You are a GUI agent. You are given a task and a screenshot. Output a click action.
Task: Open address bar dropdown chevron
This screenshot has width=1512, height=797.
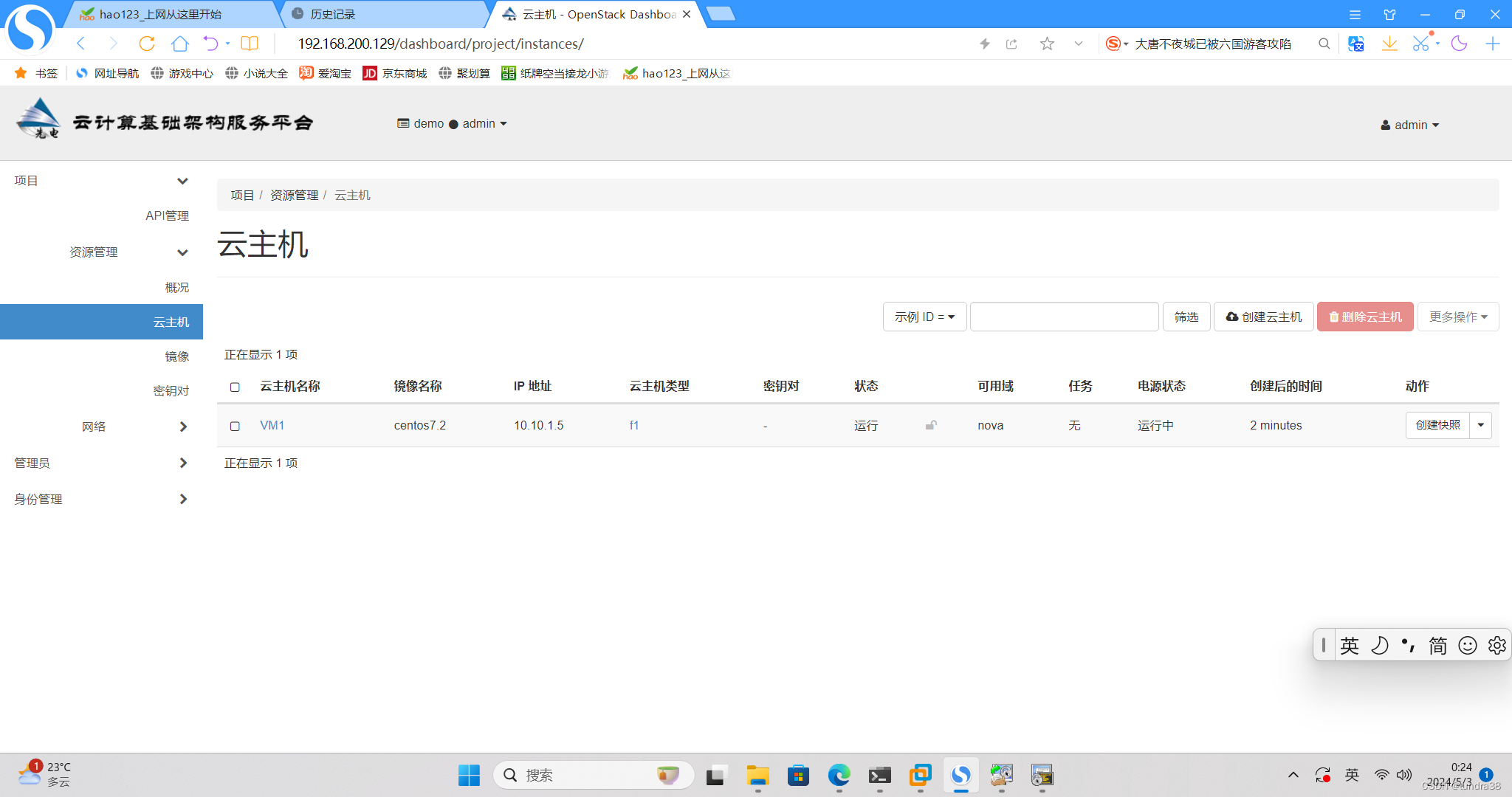pyautogui.click(x=1079, y=44)
